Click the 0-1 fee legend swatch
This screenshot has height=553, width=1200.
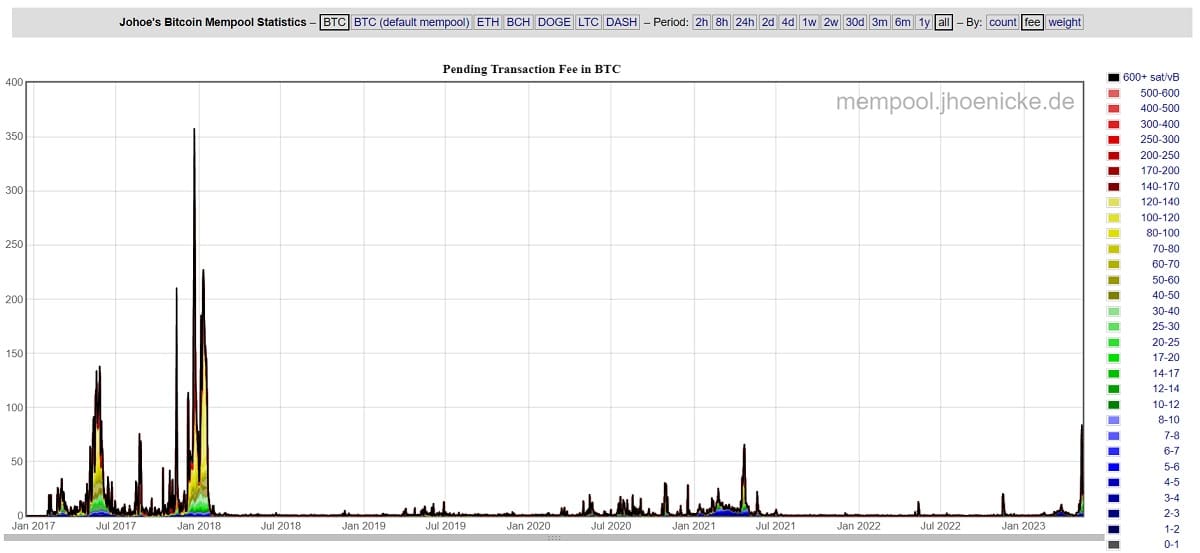coord(1113,545)
